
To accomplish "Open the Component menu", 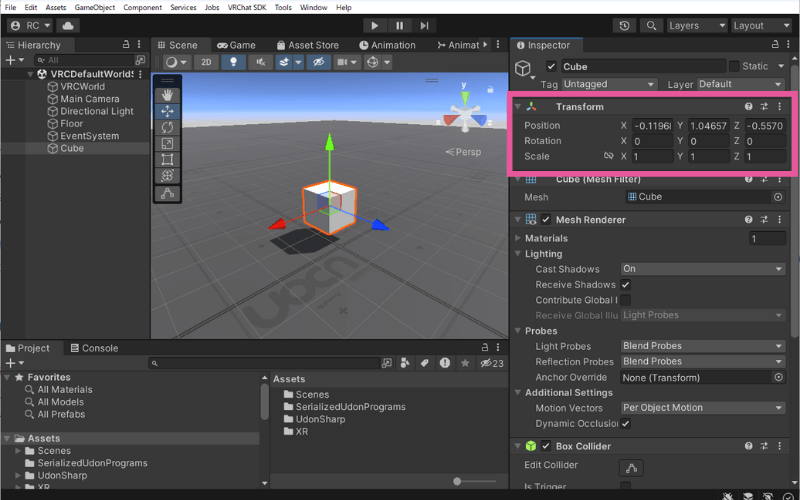I will click(142, 7).
